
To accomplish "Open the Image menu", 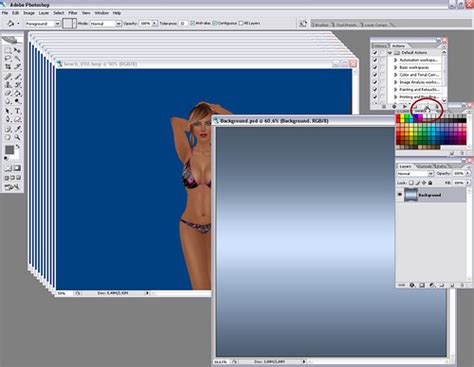I will (29, 13).
